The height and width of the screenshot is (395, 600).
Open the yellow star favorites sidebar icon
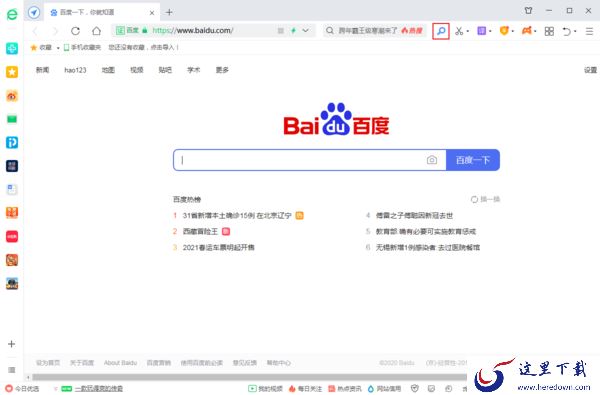(x=12, y=72)
